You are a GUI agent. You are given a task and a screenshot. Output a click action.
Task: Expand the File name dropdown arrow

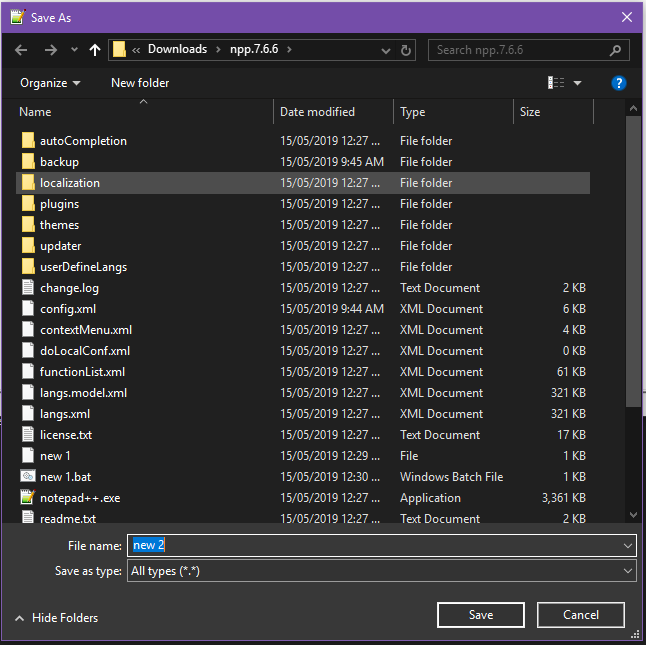pos(628,546)
